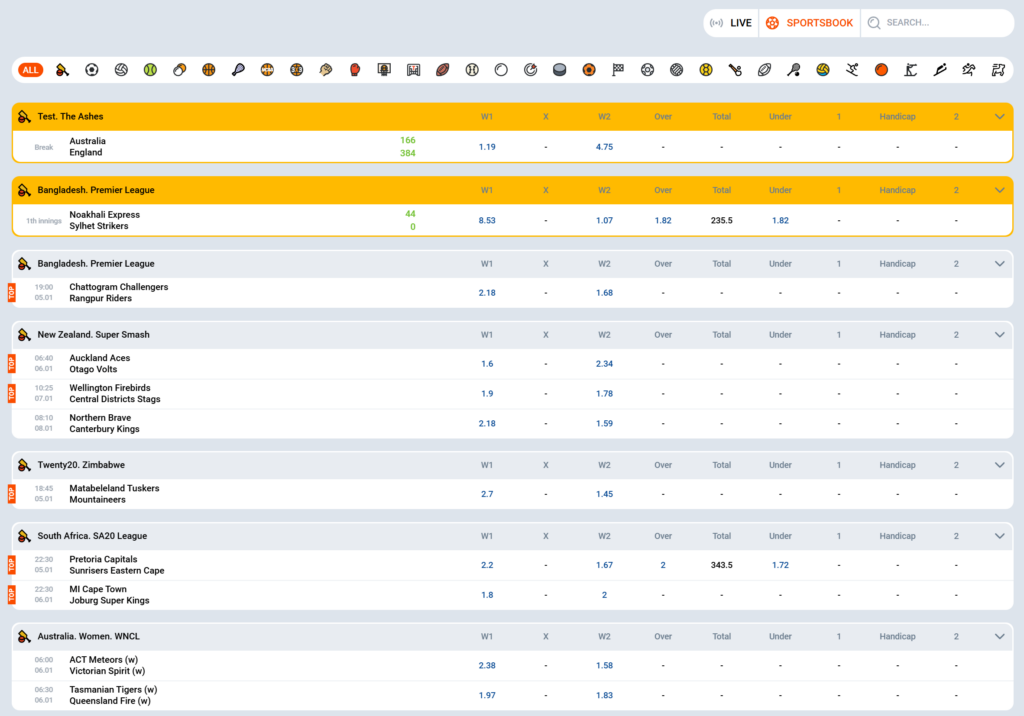Collapse the New Zealand. Super Smash section
This screenshot has height=716, width=1024.
(x=999, y=335)
